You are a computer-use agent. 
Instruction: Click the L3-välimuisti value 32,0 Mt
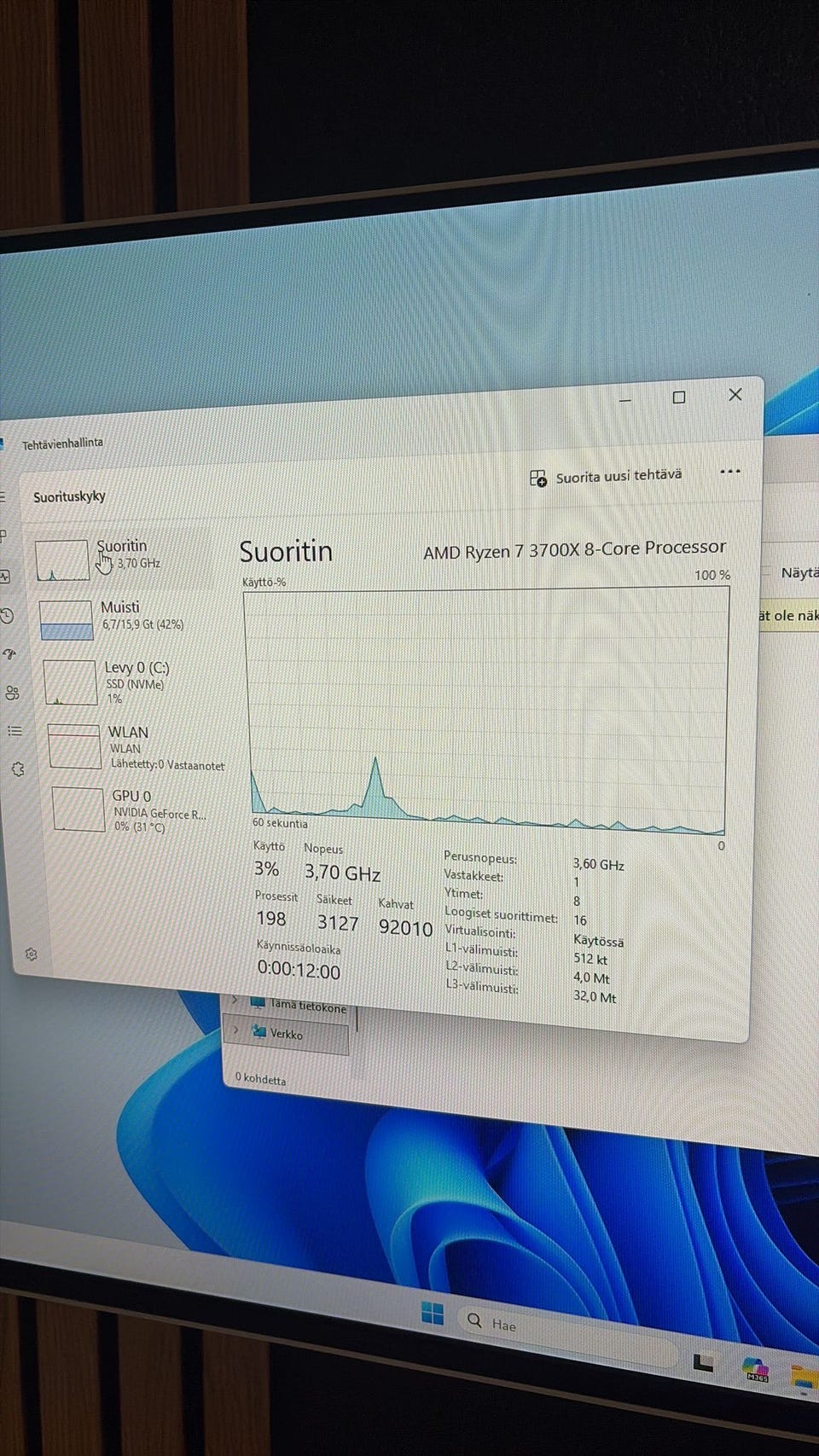(595, 996)
